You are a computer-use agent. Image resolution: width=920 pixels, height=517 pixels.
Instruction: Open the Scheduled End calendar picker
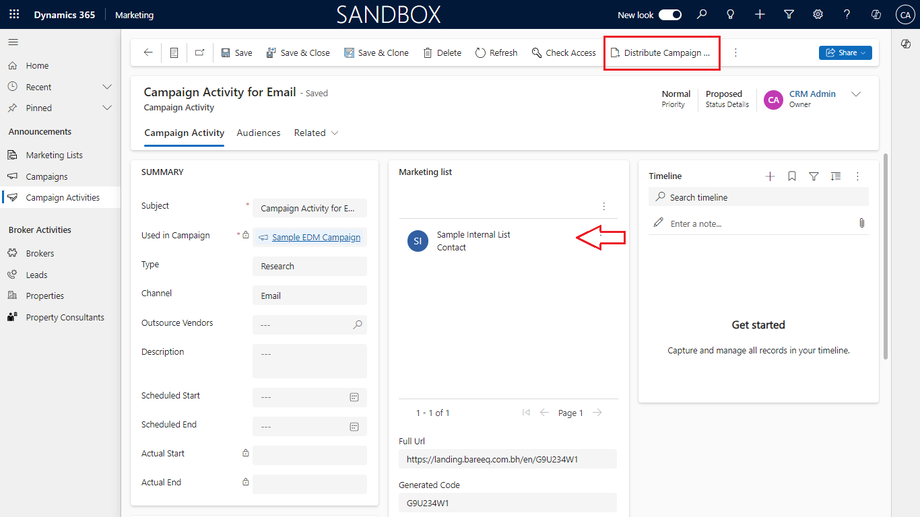pos(354,427)
